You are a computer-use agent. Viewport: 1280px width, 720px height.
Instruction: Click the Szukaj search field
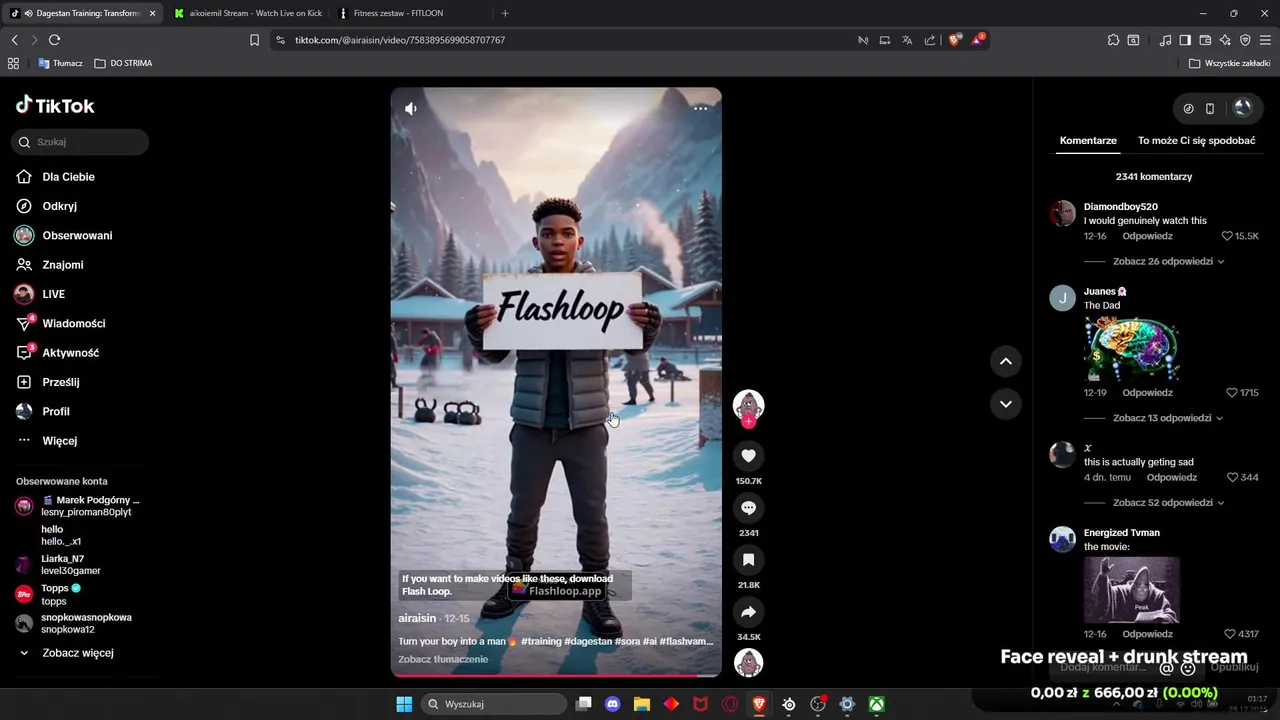point(80,142)
